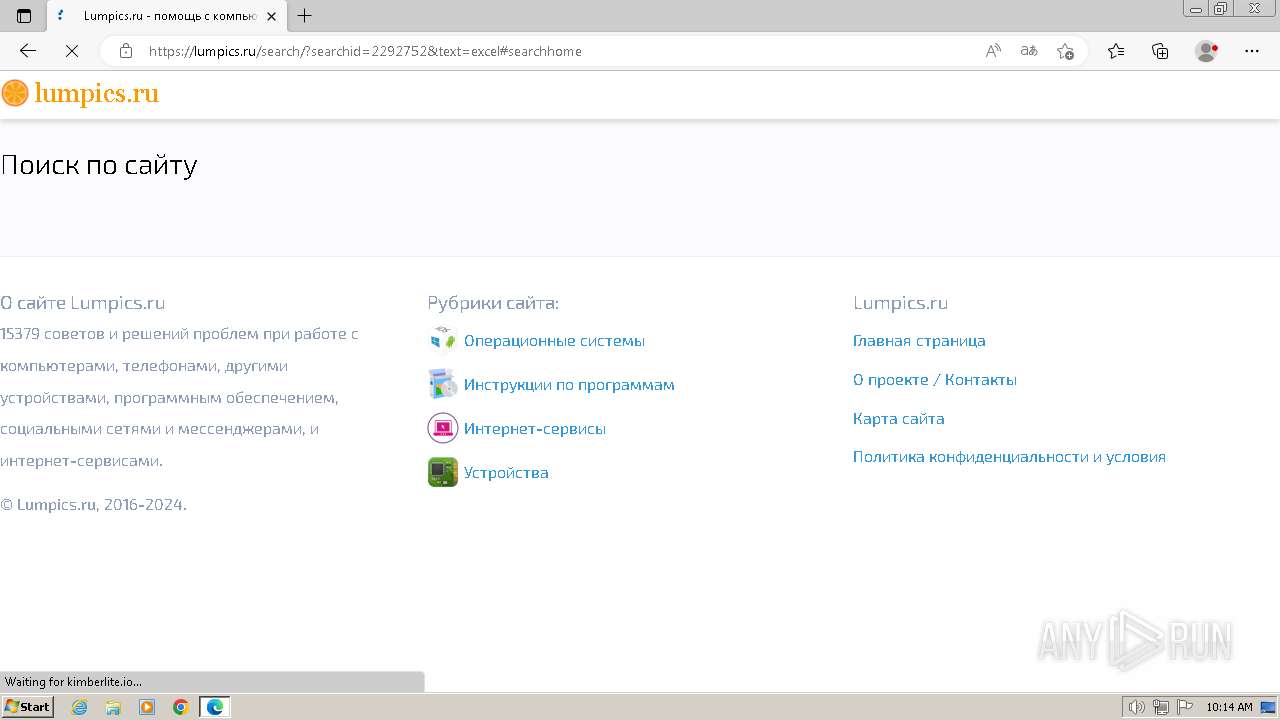Open the Favorites list

point(1116,51)
